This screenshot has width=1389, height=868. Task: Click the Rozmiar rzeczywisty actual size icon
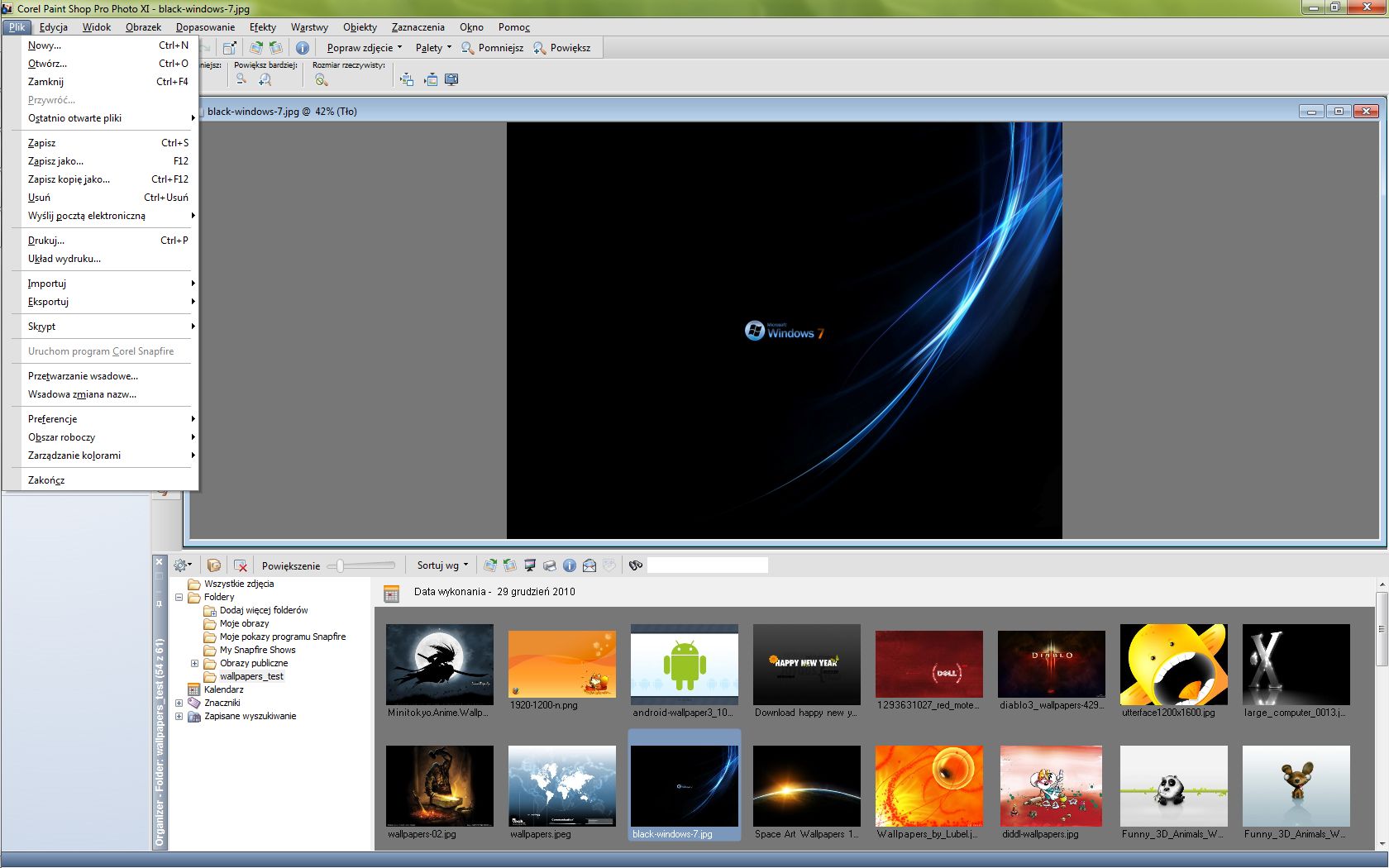pos(322,79)
